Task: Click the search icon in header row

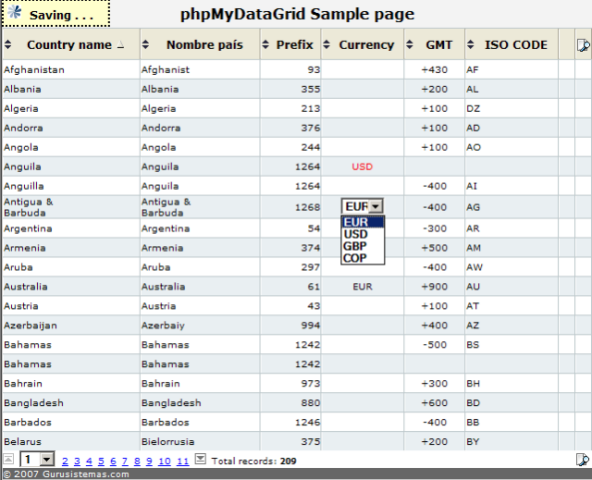Action: [x=583, y=45]
